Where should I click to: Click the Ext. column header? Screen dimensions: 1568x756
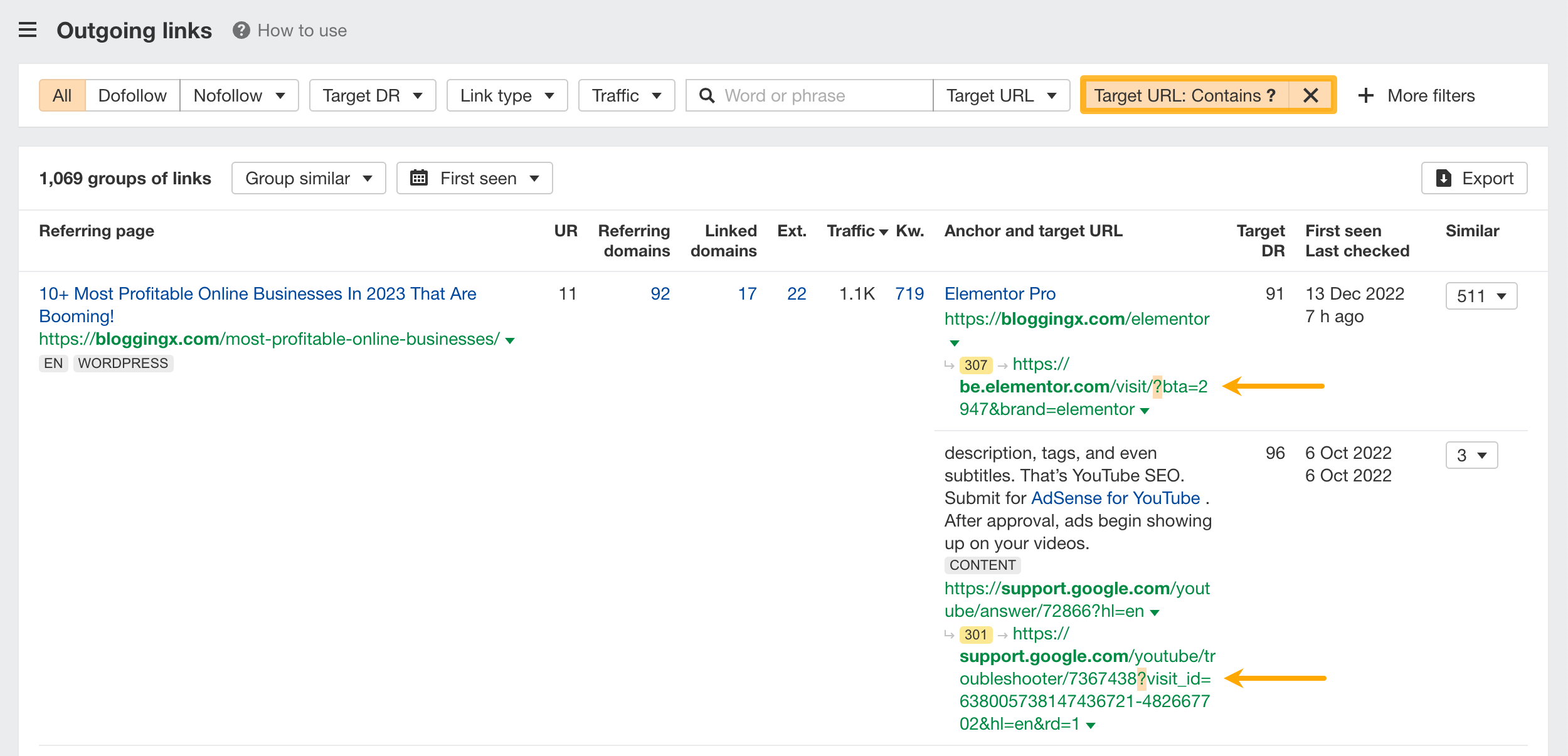point(792,231)
